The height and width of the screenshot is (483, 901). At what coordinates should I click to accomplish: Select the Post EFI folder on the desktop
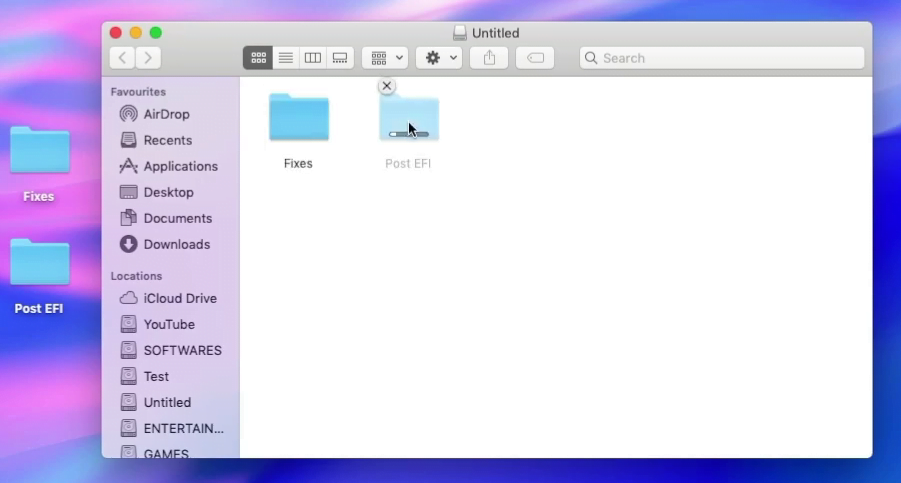40,262
